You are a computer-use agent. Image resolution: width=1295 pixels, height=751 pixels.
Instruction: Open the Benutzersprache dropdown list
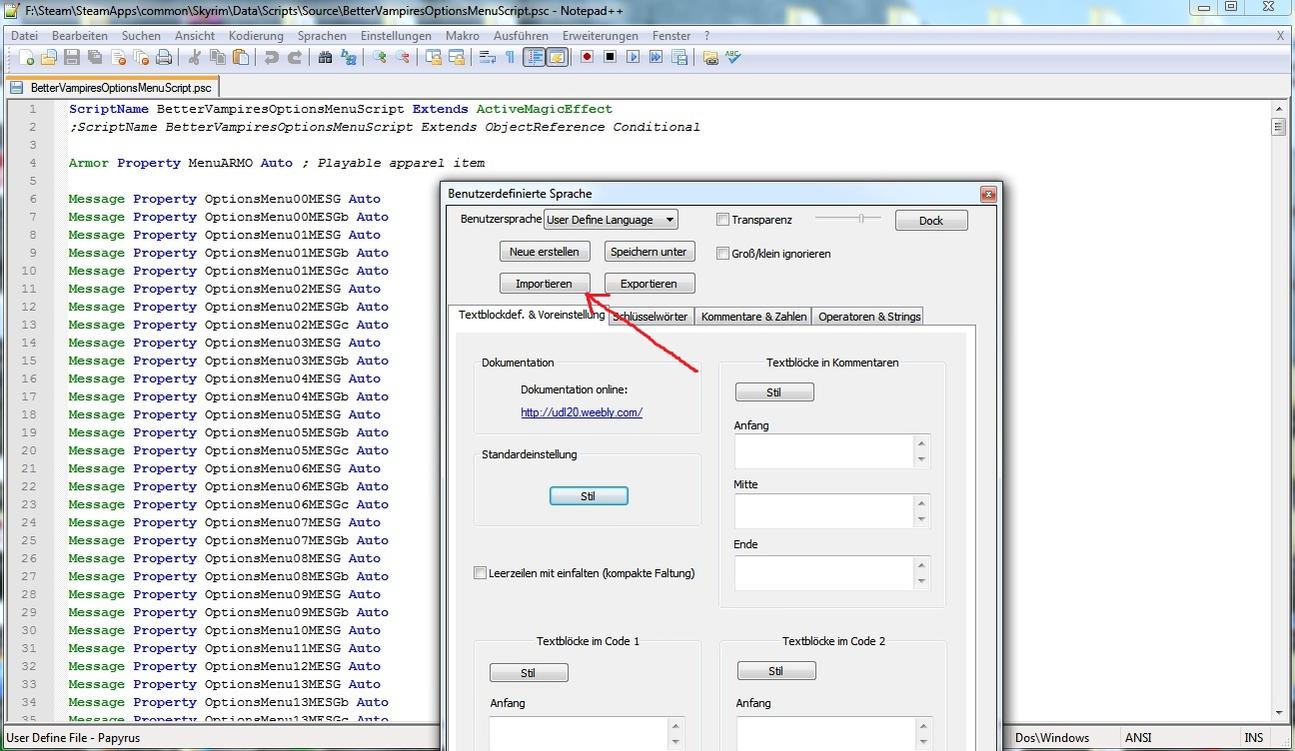(610, 220)
